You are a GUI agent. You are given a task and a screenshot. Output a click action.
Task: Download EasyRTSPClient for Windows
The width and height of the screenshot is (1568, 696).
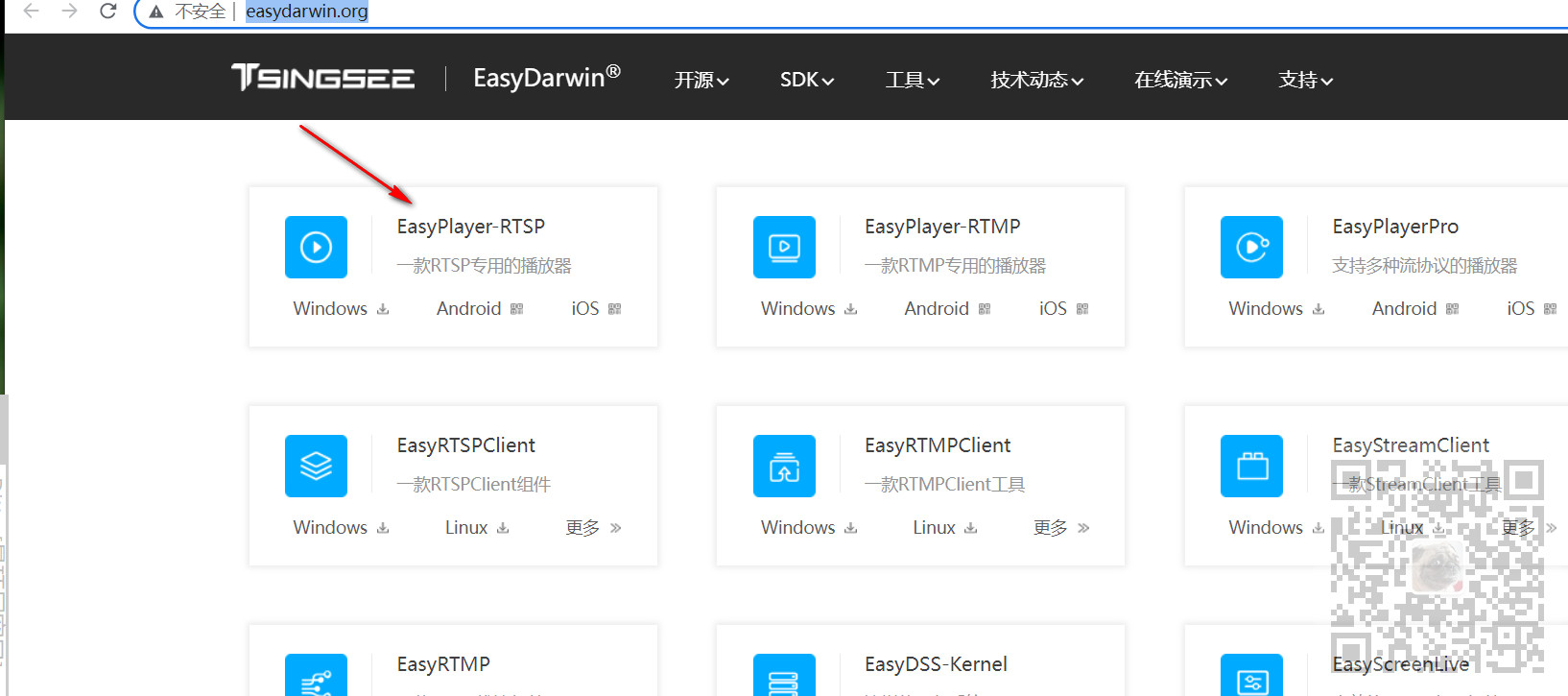(341, 527)
